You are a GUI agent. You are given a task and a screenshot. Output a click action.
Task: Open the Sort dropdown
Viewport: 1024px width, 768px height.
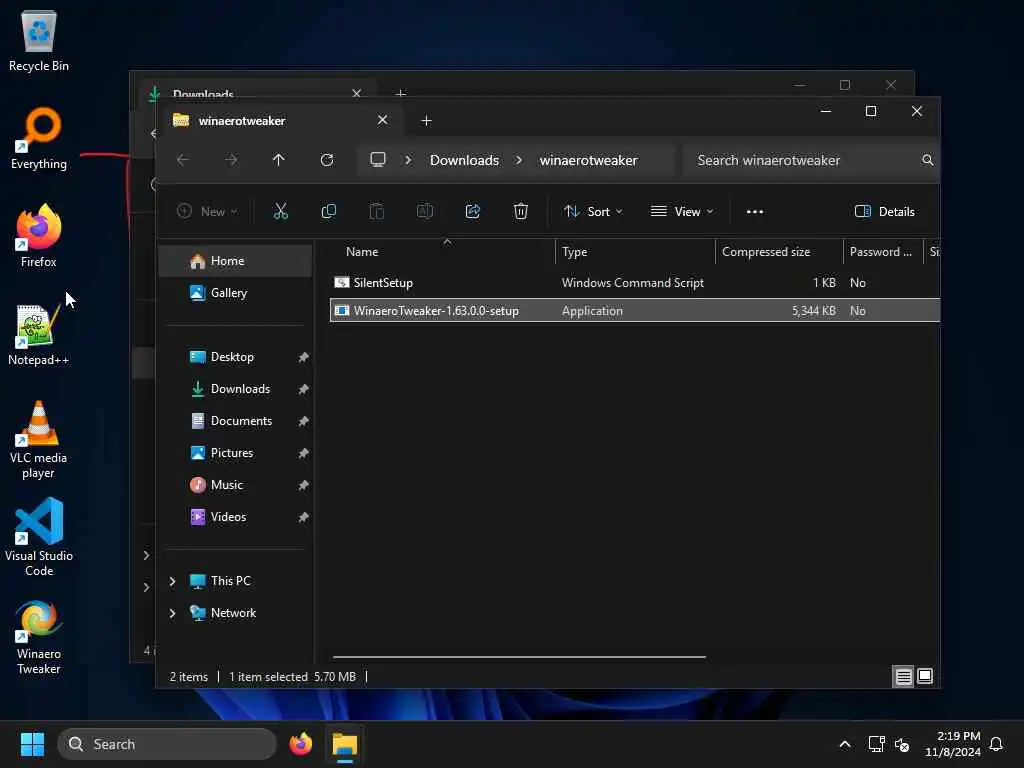coord(593,211)
